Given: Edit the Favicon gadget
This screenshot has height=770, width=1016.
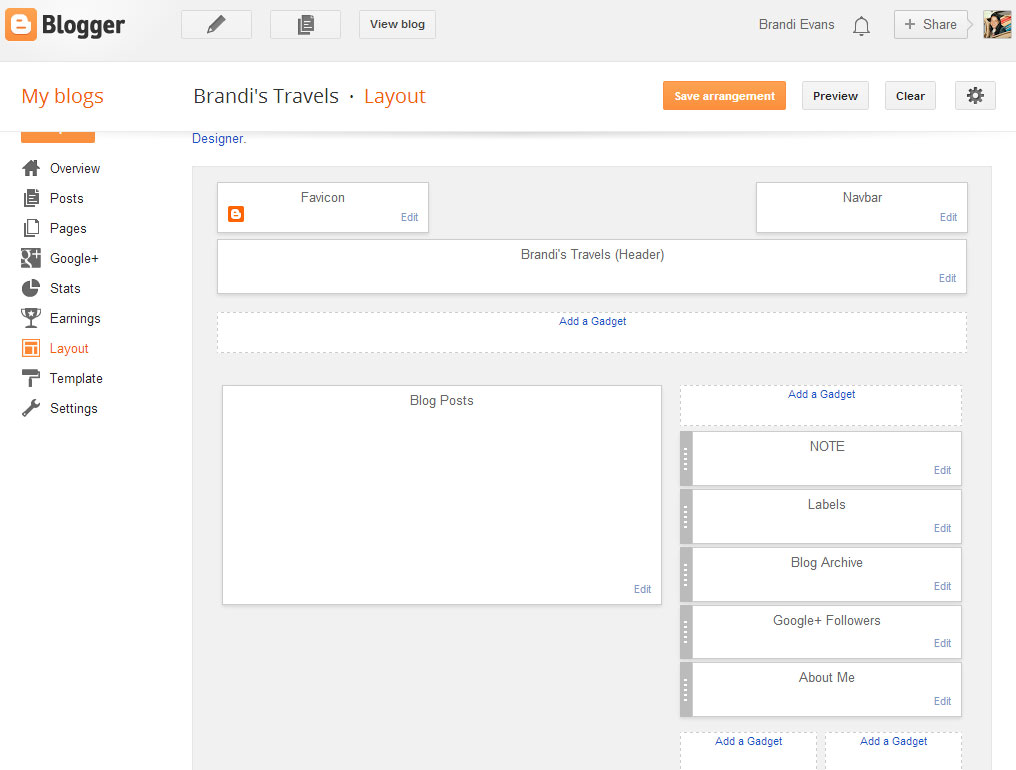Looking at the screenshot, I should click(409, 217).
